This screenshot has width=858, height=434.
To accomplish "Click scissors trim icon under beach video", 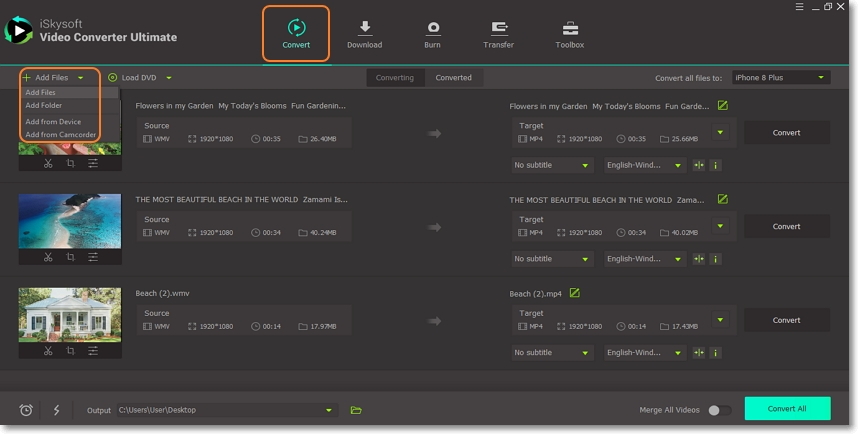I will pos(48,257).
